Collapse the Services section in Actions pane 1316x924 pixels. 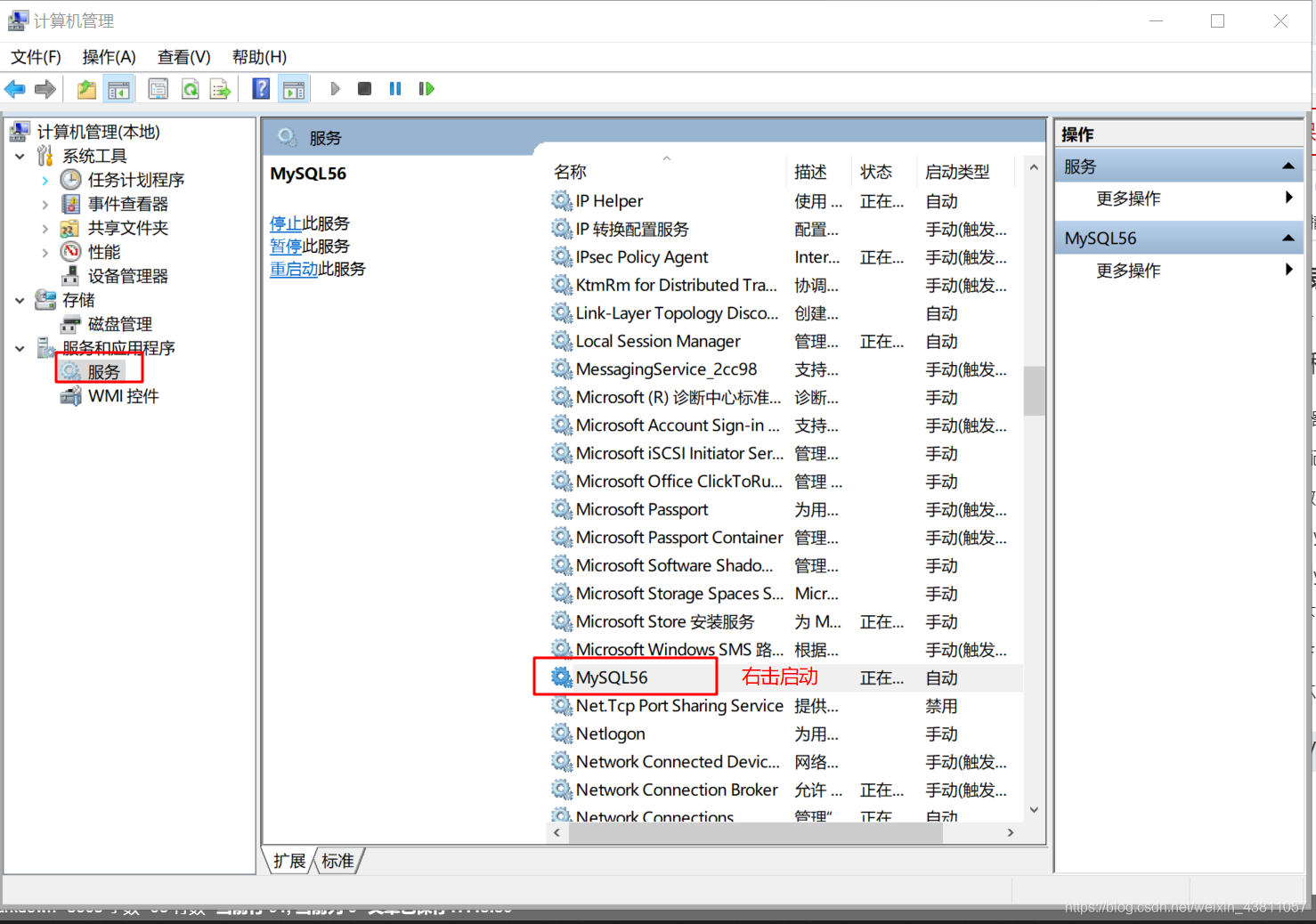(x=1288, y=166)
